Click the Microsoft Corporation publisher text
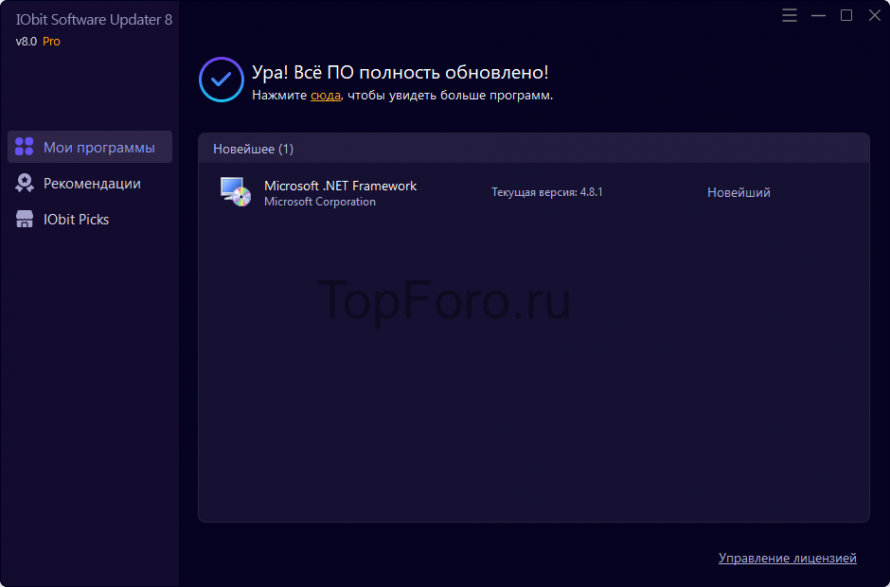 click(320, 202)
